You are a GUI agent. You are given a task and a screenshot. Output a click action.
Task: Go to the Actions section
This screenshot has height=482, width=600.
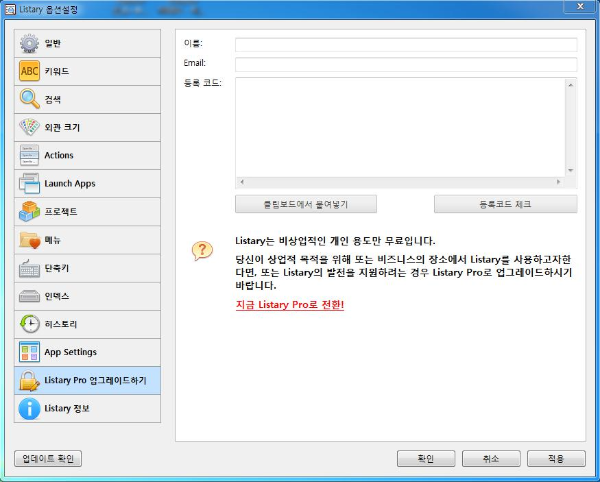[x=87, y=155]
